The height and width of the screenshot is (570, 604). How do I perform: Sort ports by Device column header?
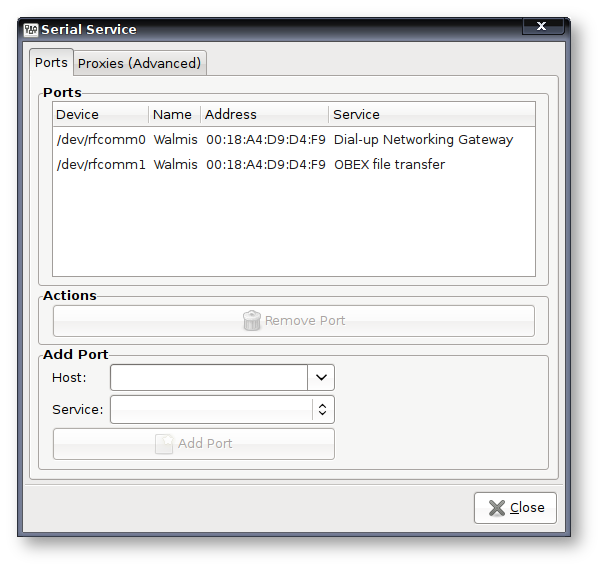tap(100, 114)
